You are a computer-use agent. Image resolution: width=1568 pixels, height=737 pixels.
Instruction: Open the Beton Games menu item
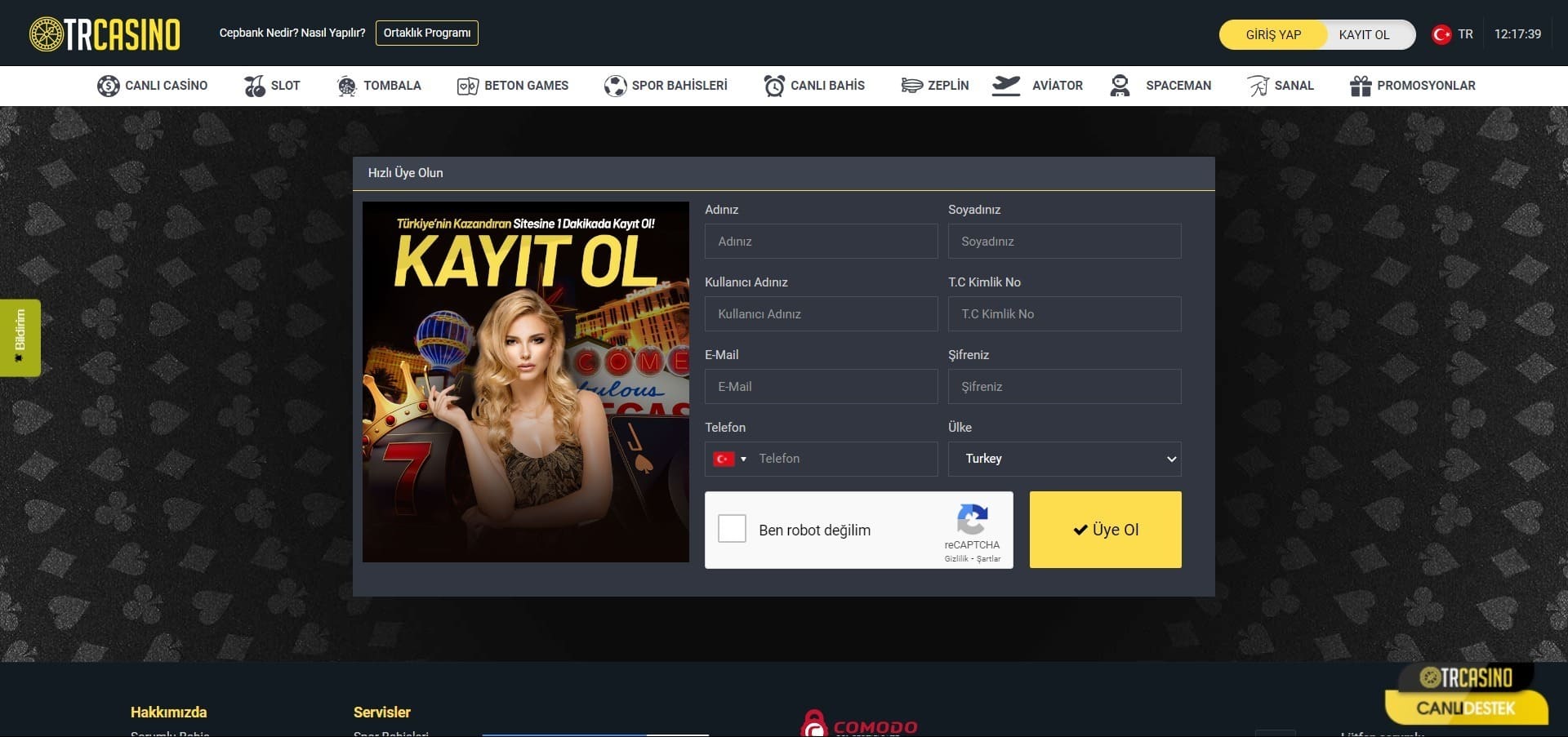click(x=513, y=86)
